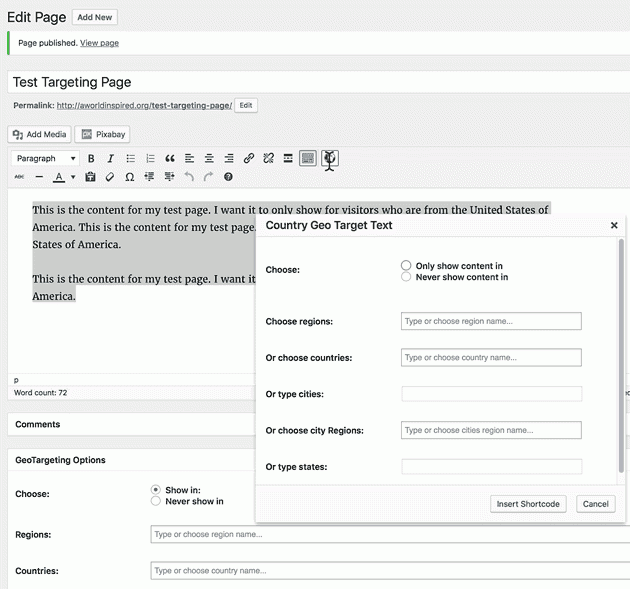Viewport: 630px width, 589px height.
Task: Select 'Never show in' under GeoTargeting Options
Action: (155, 501)
